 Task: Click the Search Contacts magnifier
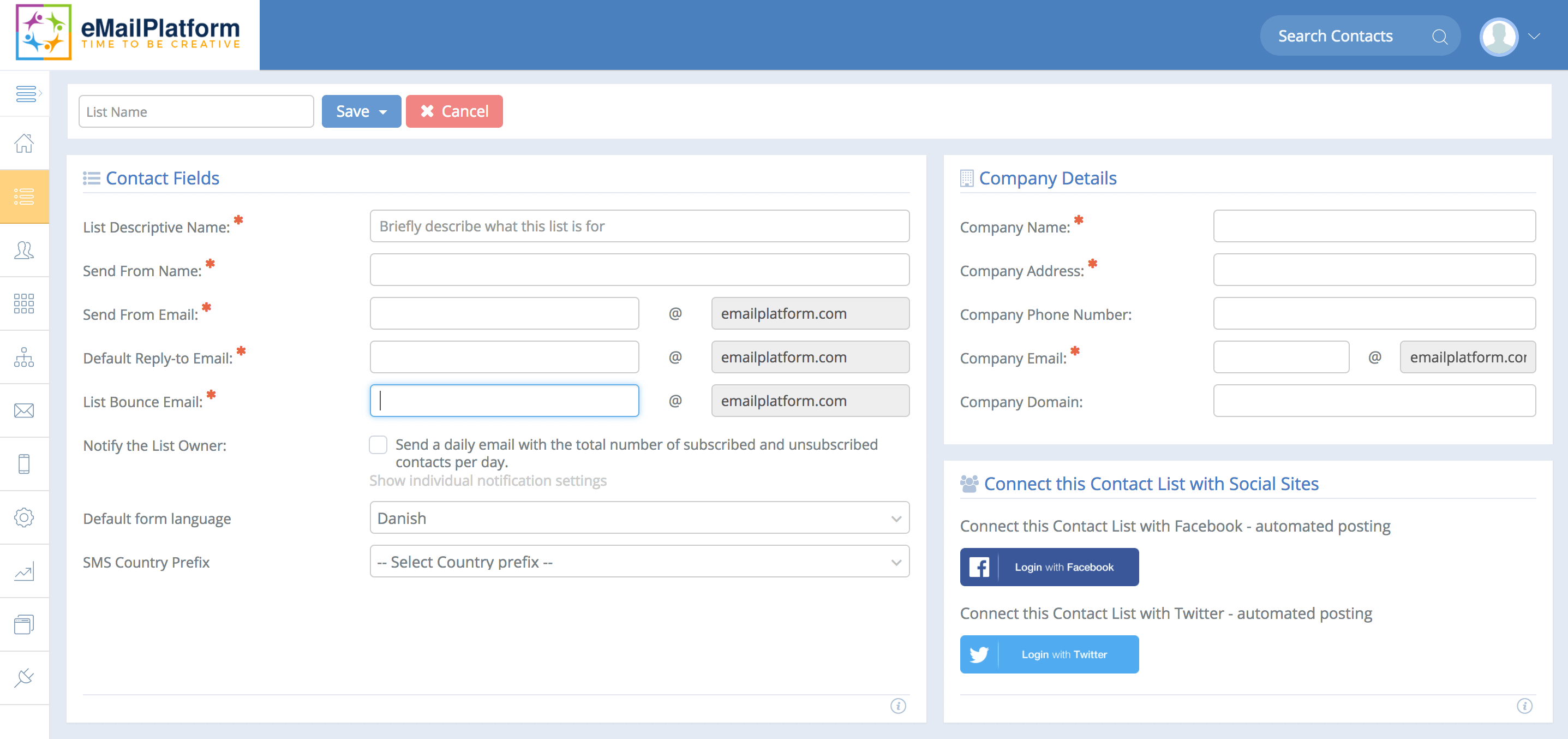tap(1440, 37)
